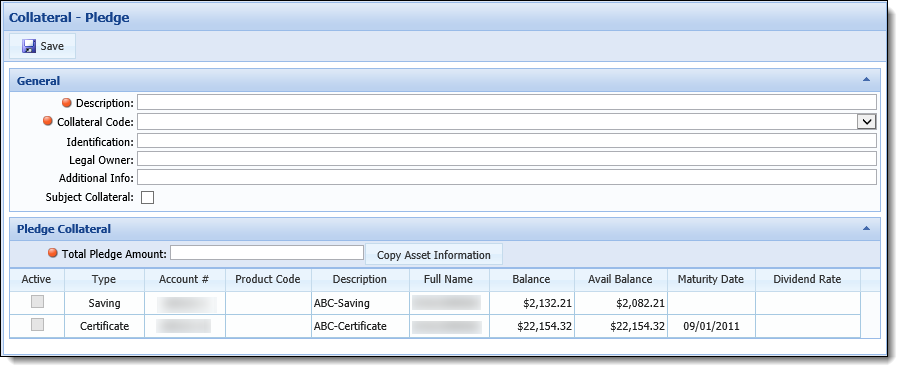Select the Certificate type cell
Viewport: 903px width, 372px height.
[x=104, y=326]
